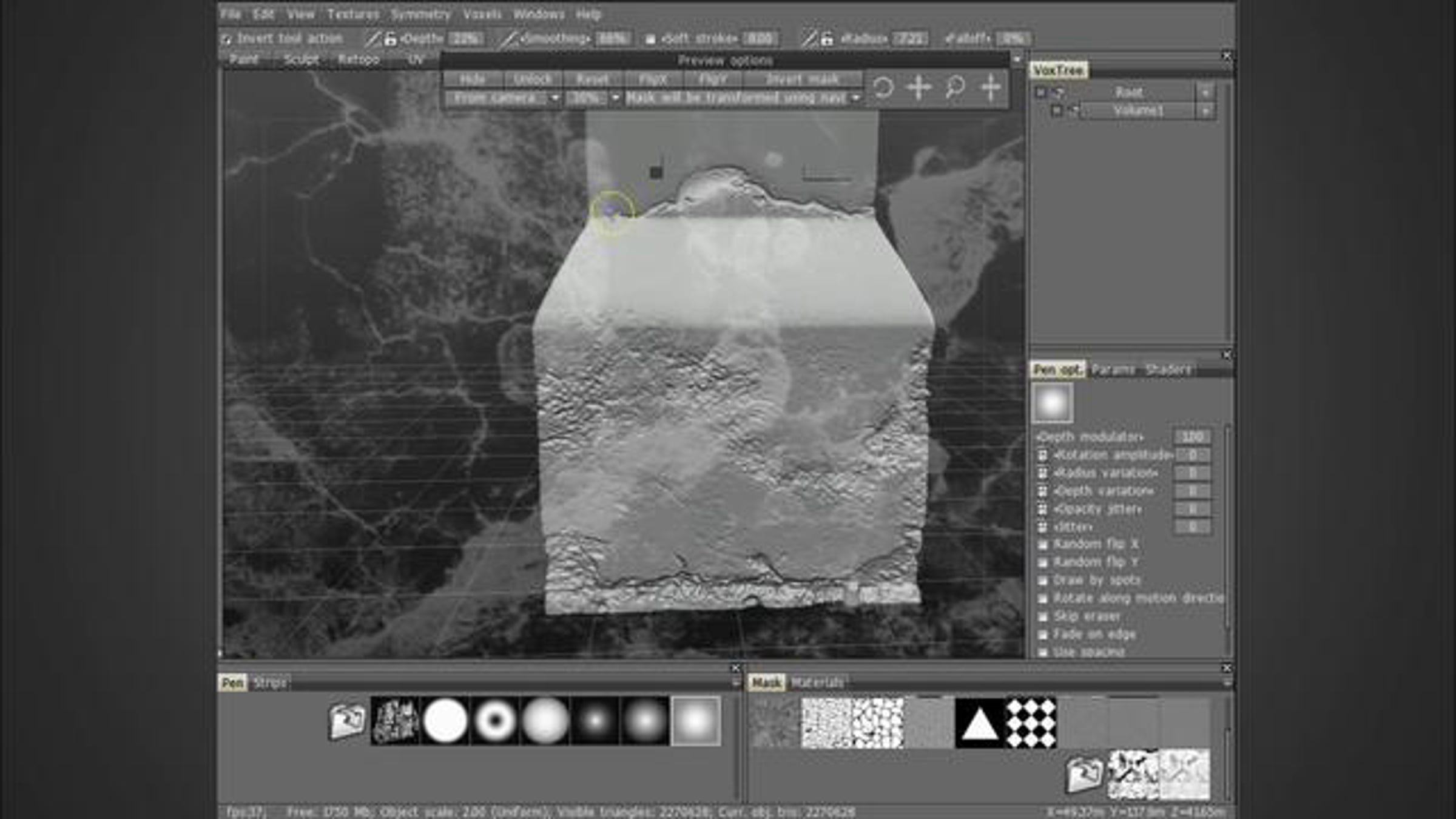
Task: Toggle Draw by spots option
Action: tap(1043, 581)
